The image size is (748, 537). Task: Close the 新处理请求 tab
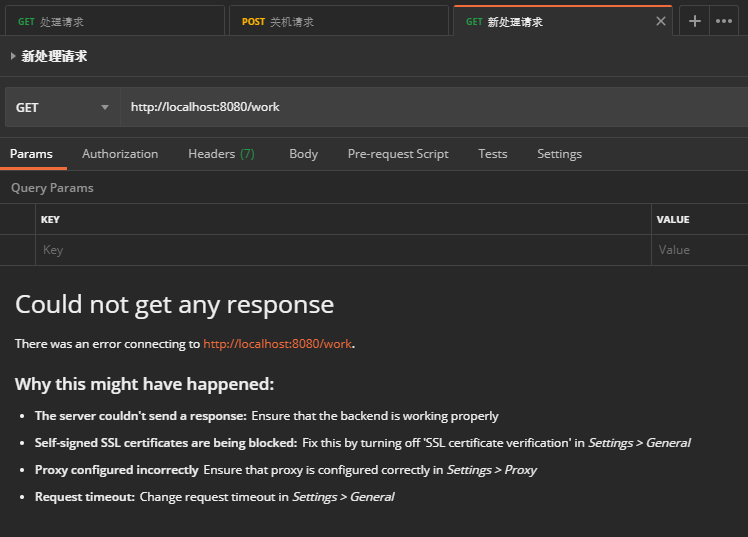pos(660,21)
